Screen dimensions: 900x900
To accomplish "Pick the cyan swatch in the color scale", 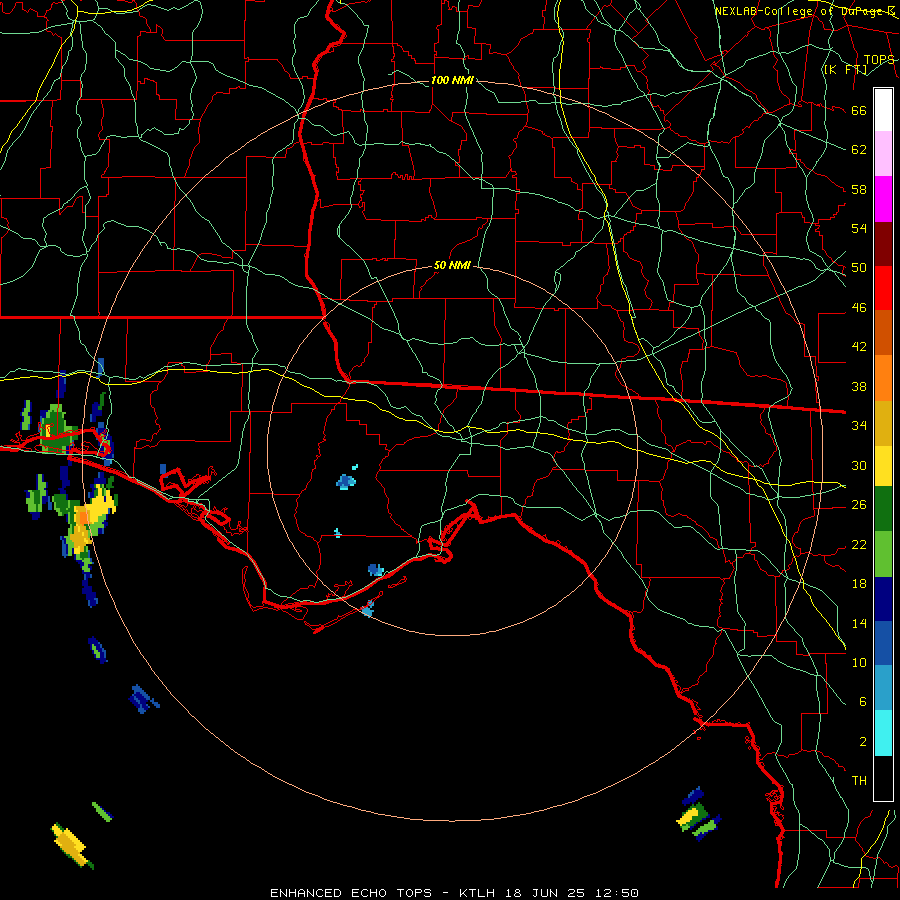I will click(883, 733).
